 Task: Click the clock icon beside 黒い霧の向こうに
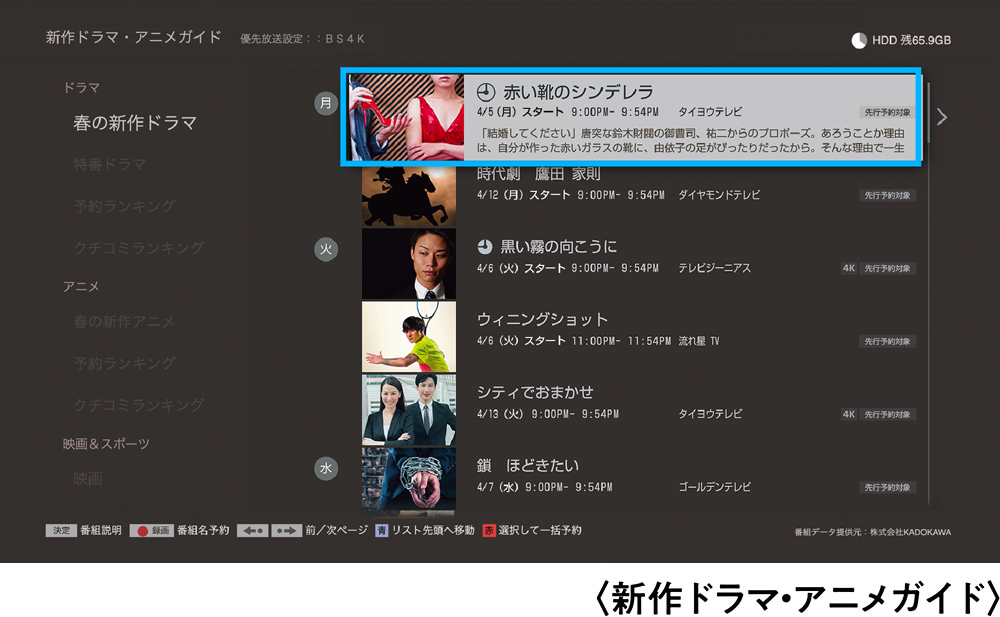(485, 247)
